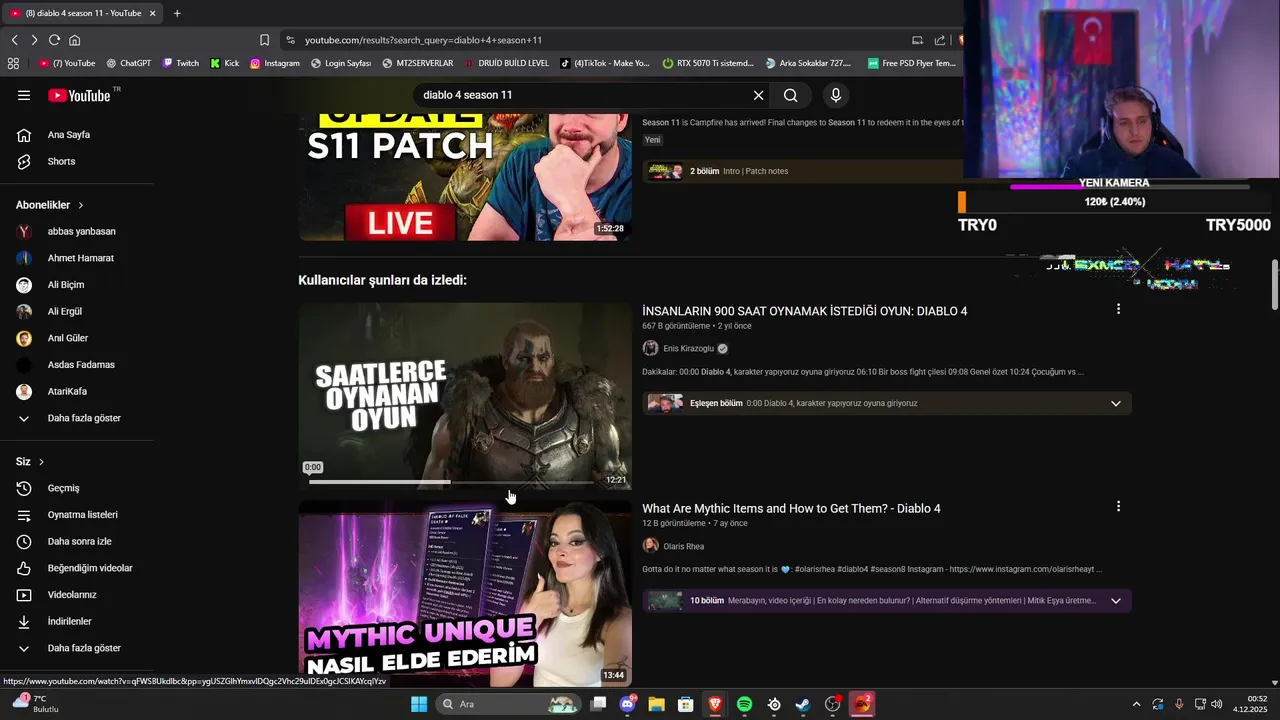The width and height of the screenshot is (1280, 720).
Task: Go back in the browser
Action: tap(15, 40)
